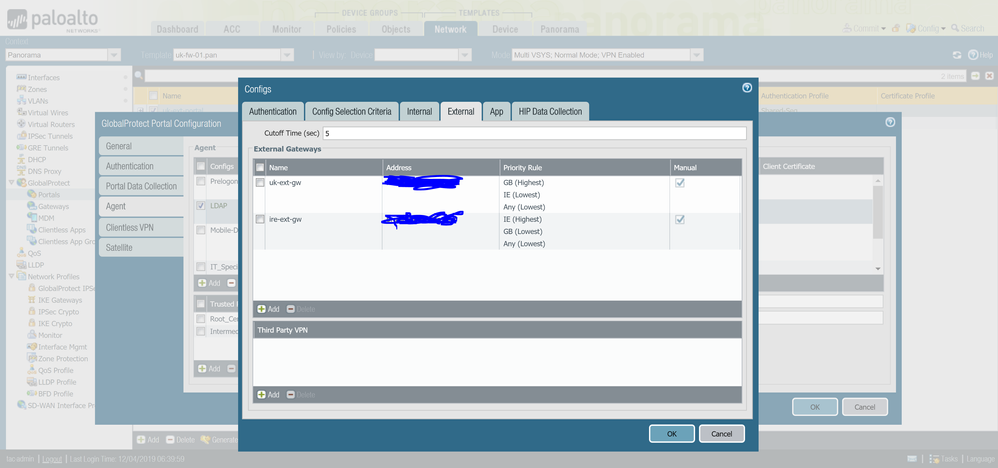Image resolution: width=998 pixels, height=468 pixels.
Task: Open the Zones item in sidebar
Action: (x=37, y=90)
